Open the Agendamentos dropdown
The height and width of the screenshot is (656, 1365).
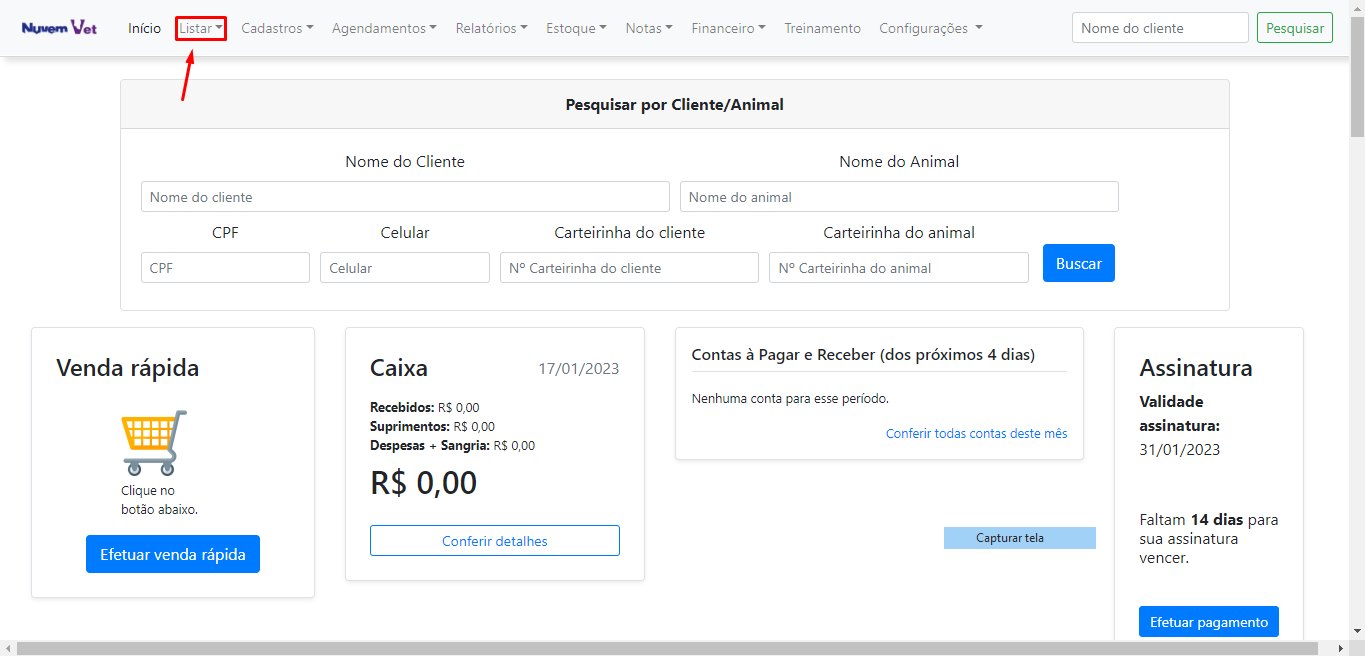point(384,28)
